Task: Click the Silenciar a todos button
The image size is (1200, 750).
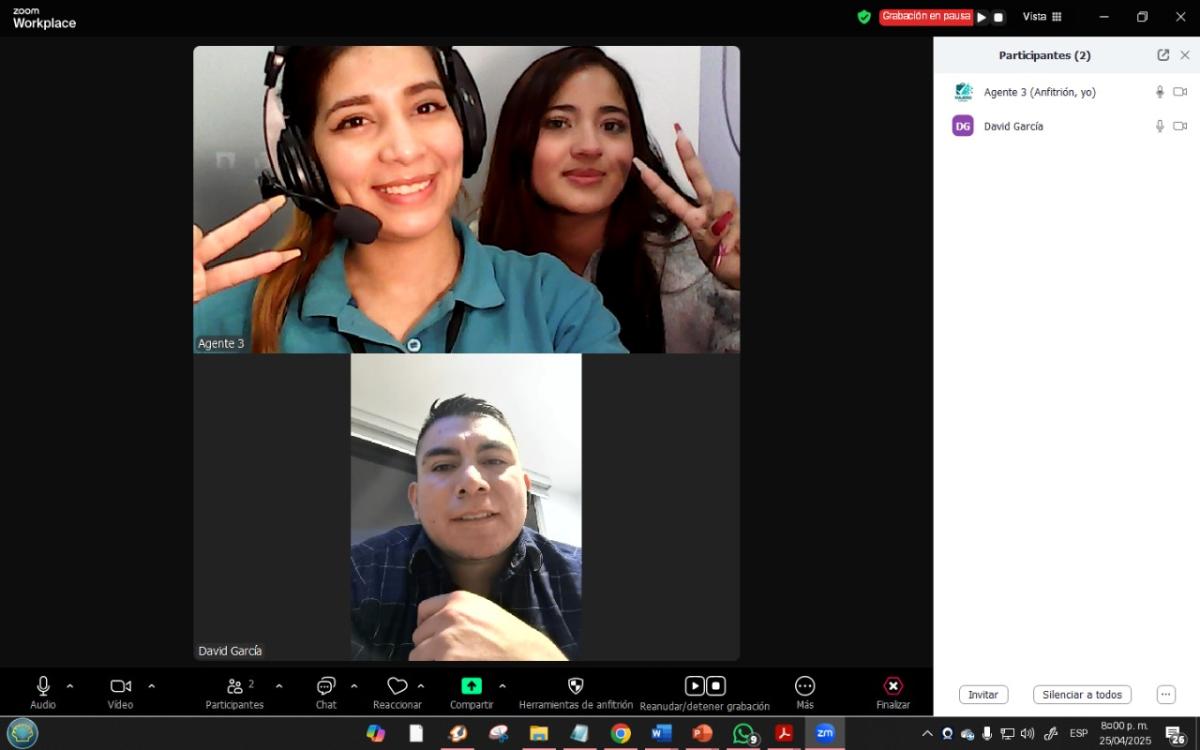Action: pos(1082,695)
